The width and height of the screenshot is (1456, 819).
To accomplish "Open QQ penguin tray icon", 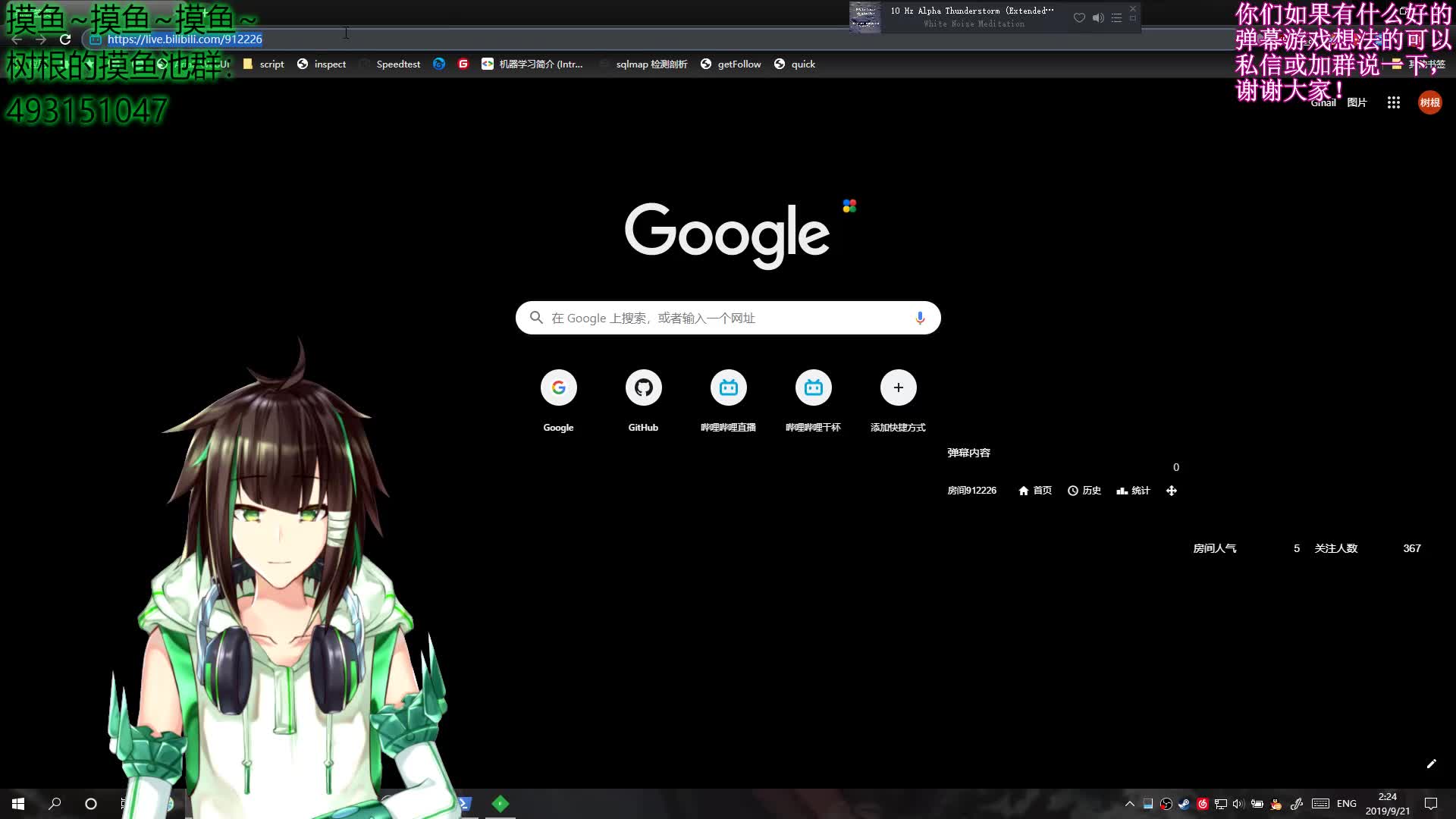I will pos(1276,804).
